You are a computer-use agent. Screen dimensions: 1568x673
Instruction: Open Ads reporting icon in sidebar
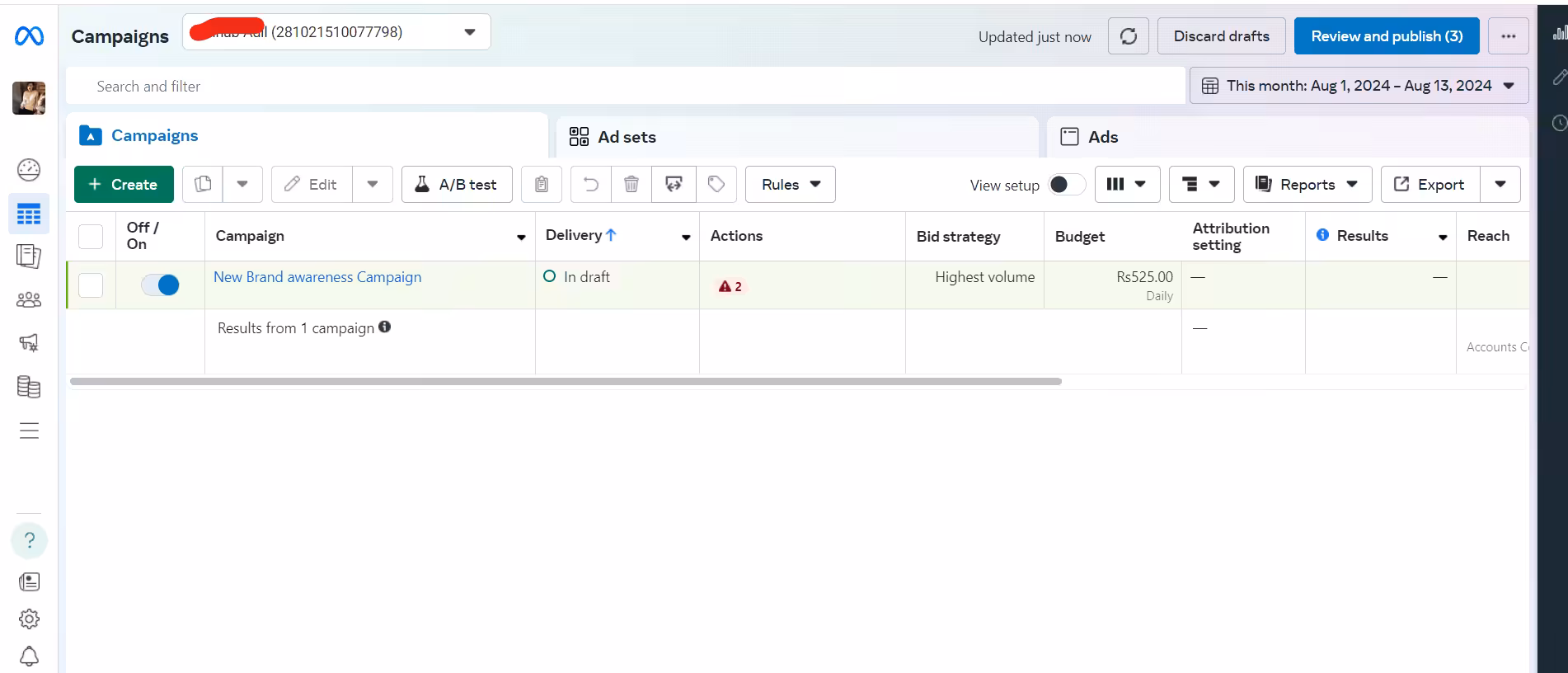29,256
